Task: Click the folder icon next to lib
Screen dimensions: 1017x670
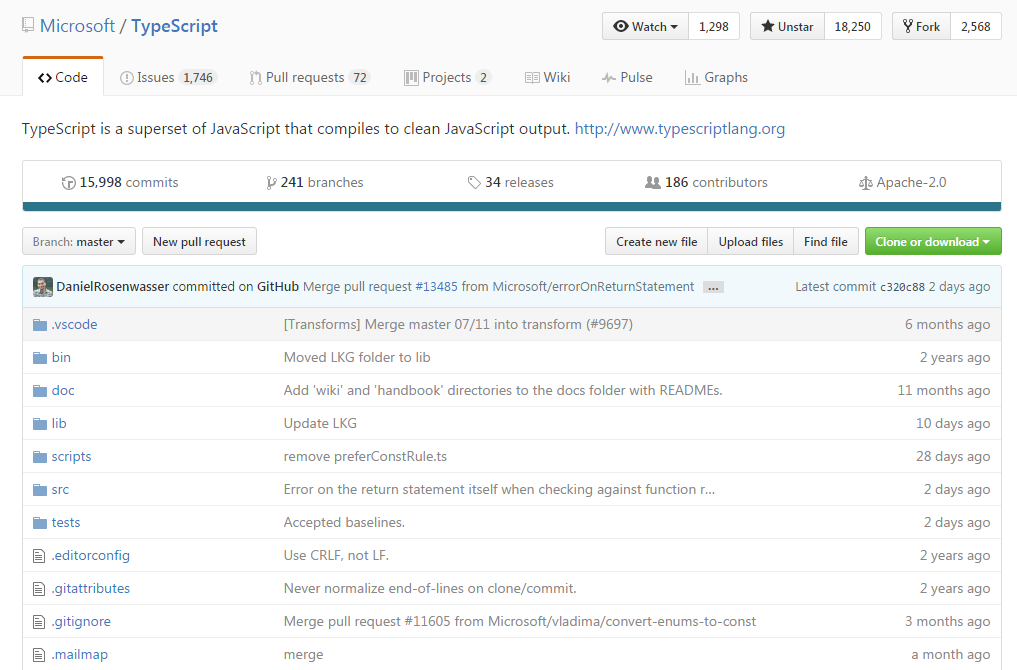Action: point(40,424)
